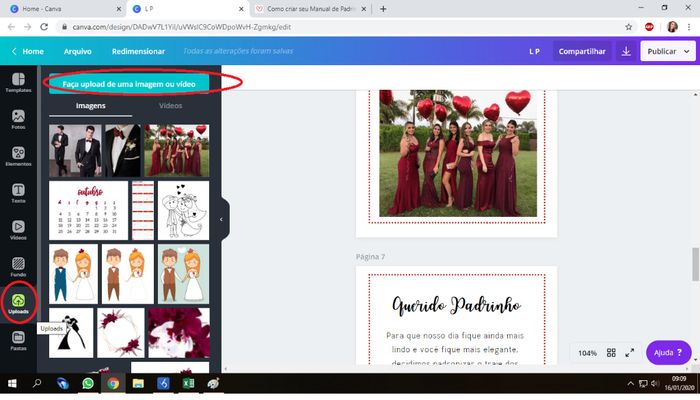Select the Uploads sidebar icon

point(18,304)
